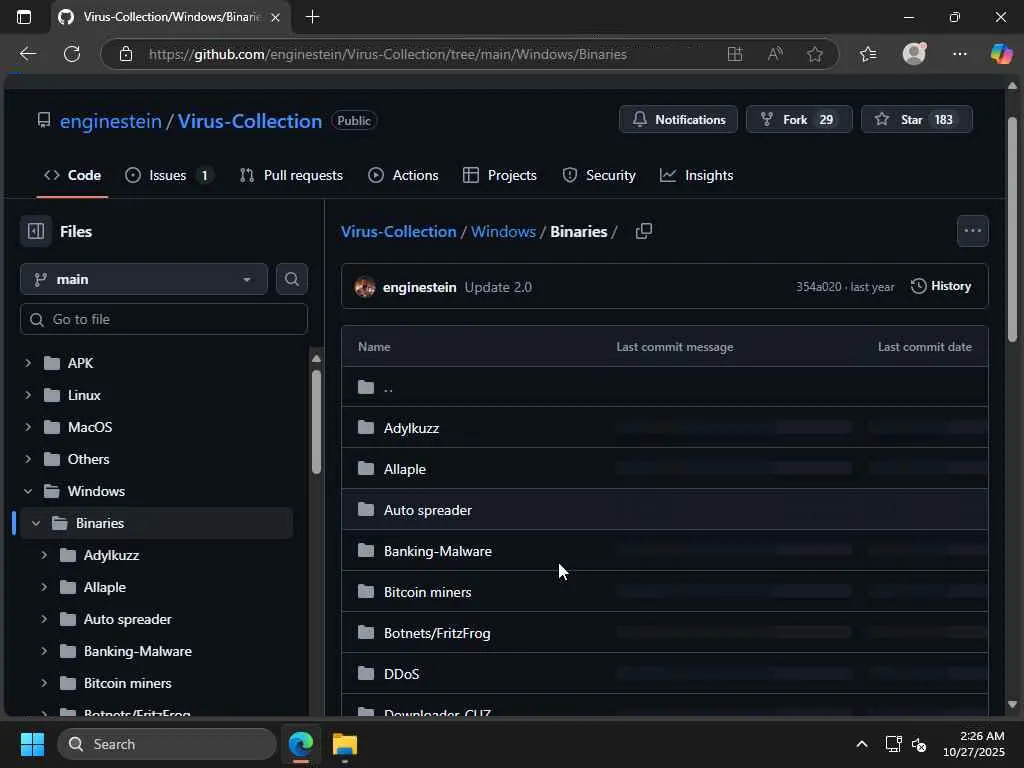Click the page vertical scrollbar thumb

tap(1012, 229)
